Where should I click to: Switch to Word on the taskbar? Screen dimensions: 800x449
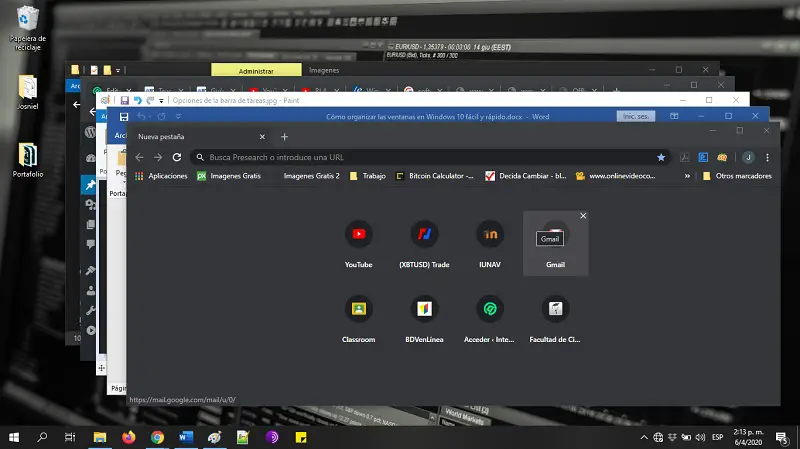click(x=186, y=437)
